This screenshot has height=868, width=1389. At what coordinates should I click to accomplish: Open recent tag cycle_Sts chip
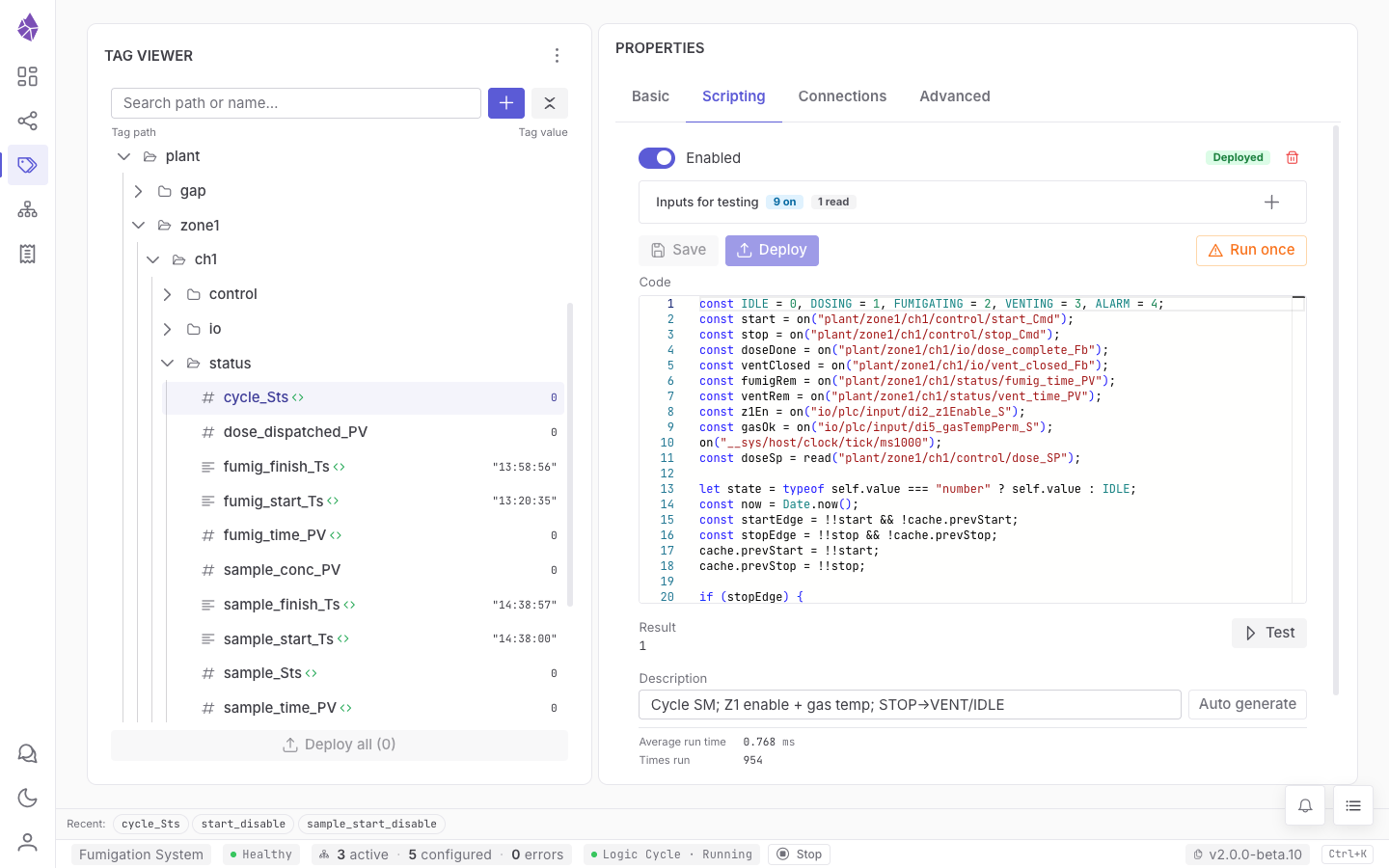pos(150,824)
